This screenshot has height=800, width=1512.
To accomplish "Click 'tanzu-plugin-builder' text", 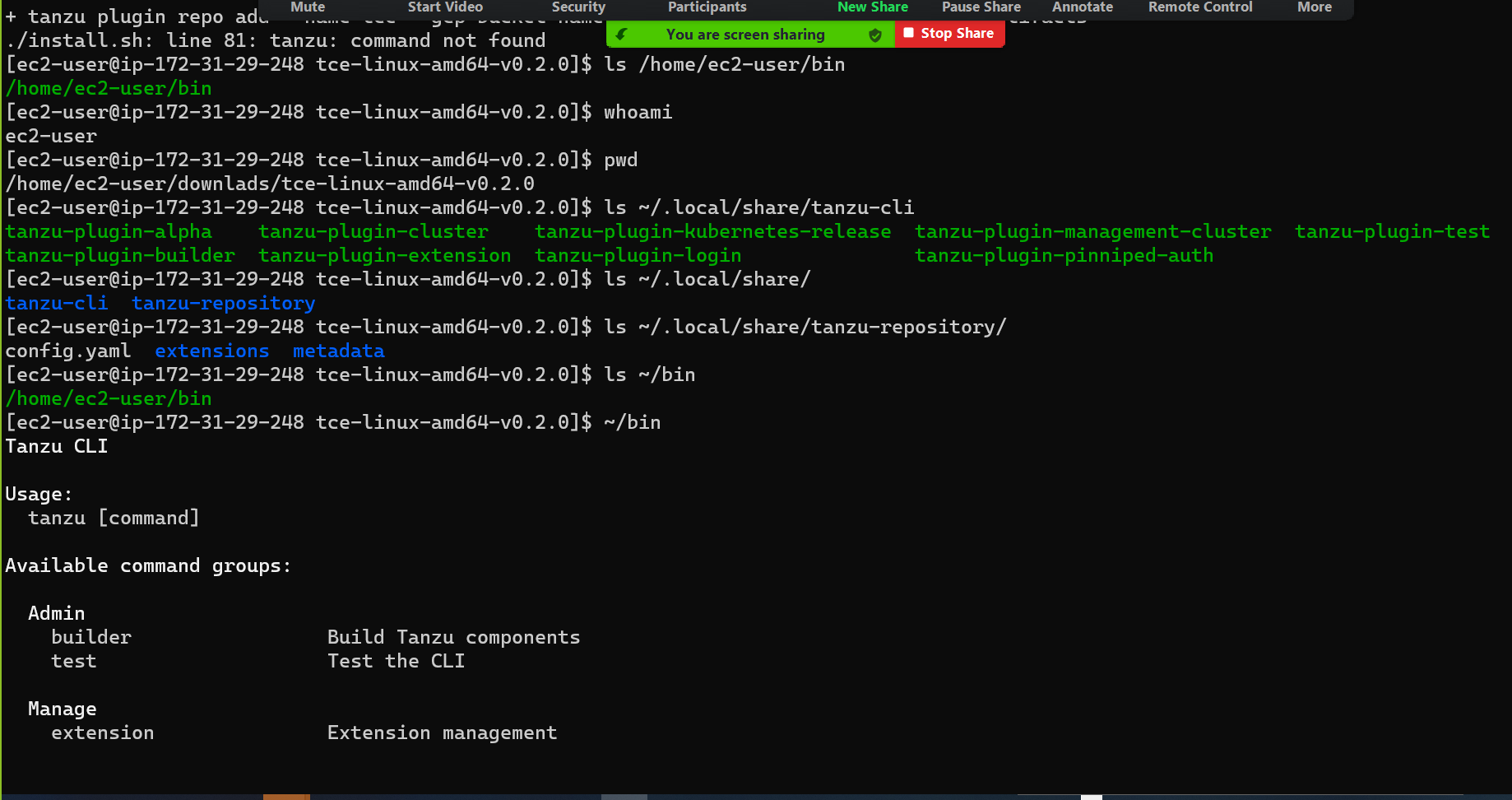I will [120, 256].
